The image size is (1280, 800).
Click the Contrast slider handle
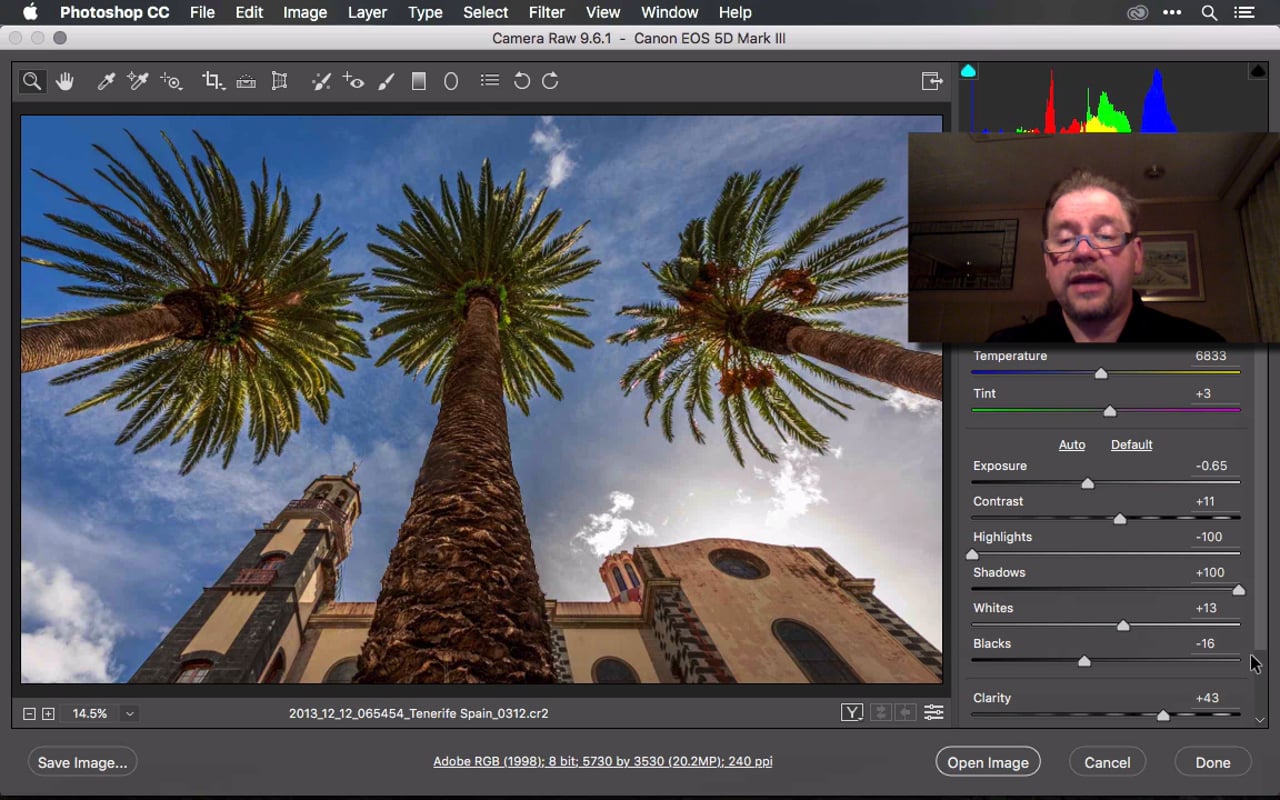pyautogui.click(x=1120, y=519)
